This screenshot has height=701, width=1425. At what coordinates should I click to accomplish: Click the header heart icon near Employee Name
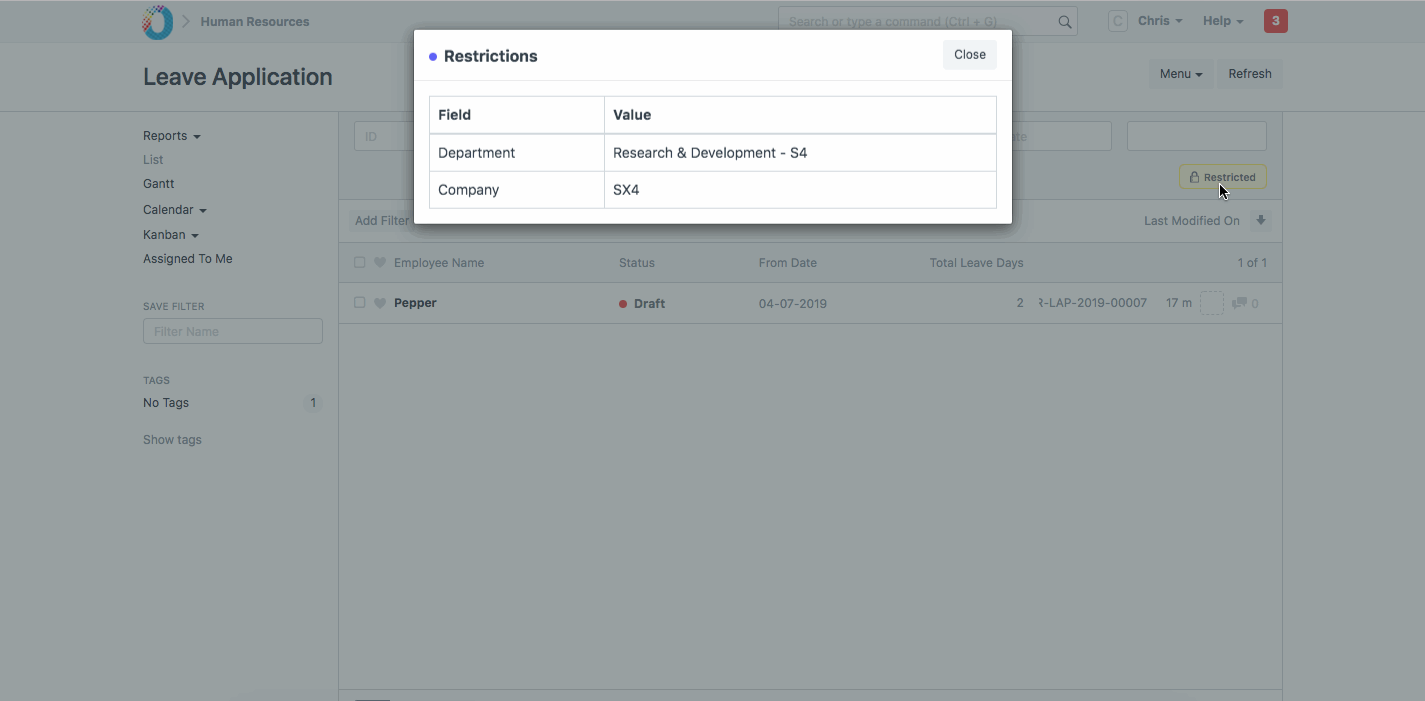[380, 263]
